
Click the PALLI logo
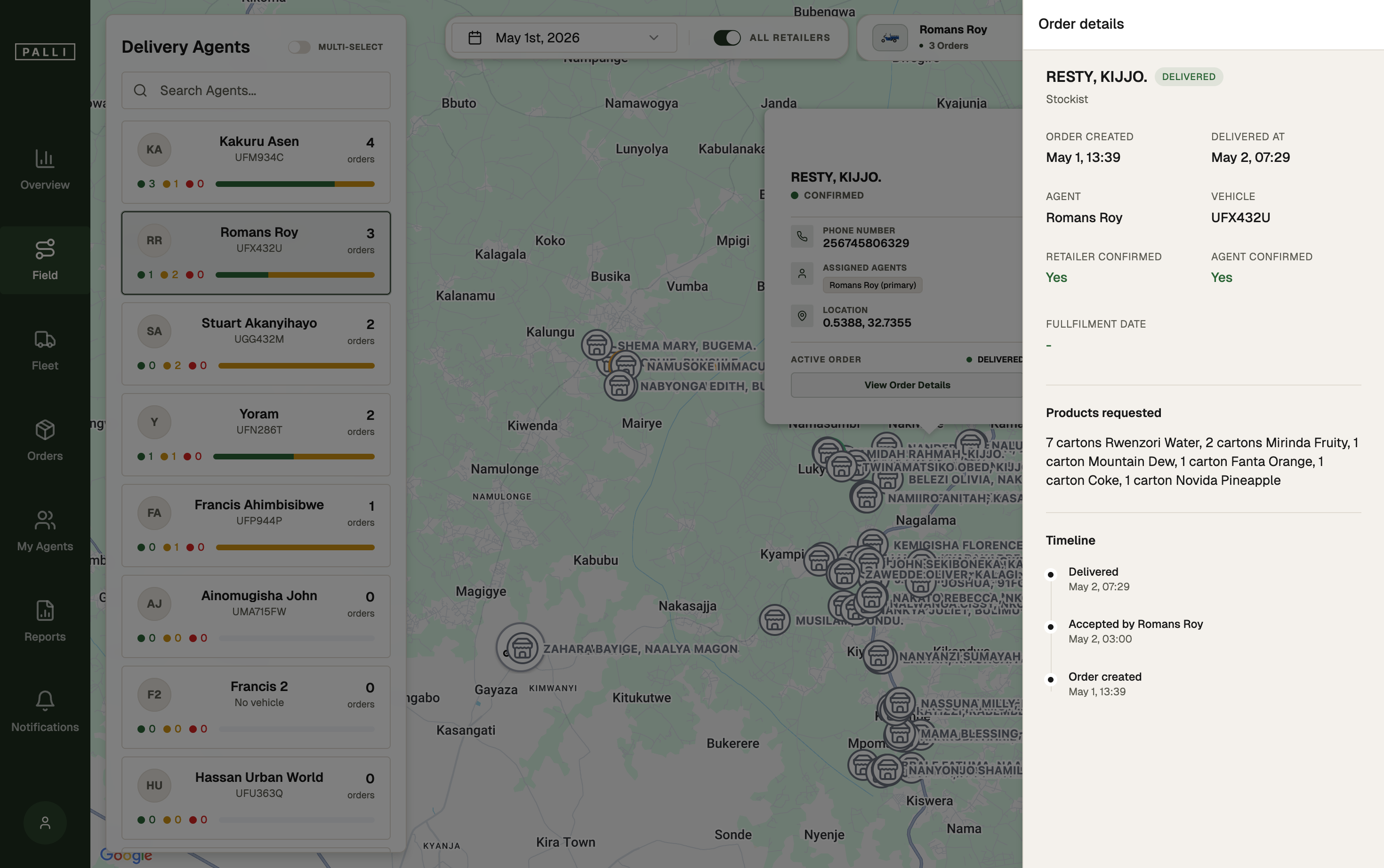(45, 52)
